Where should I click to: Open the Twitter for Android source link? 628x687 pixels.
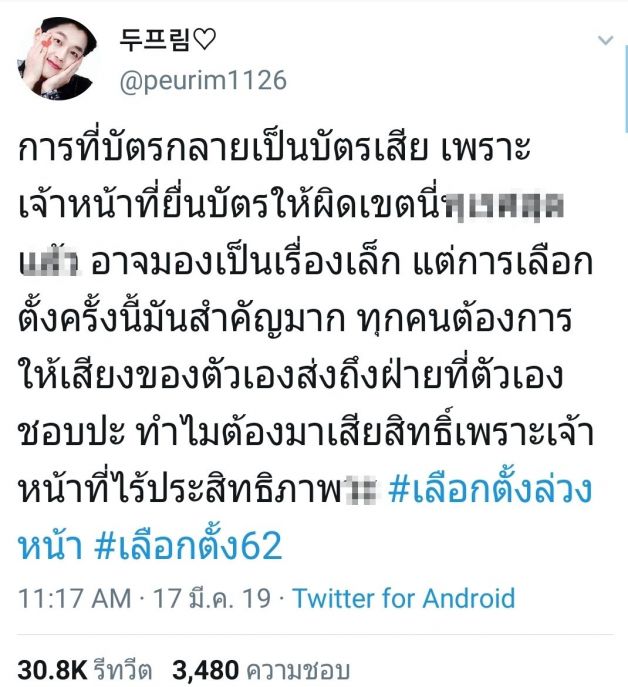[404, 598]
